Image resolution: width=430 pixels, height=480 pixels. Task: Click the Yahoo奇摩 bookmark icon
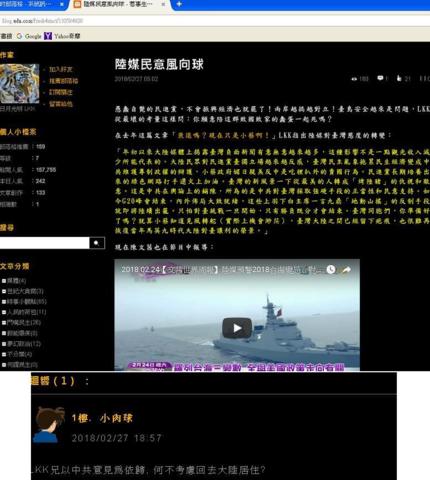click(x=48, y=36)
